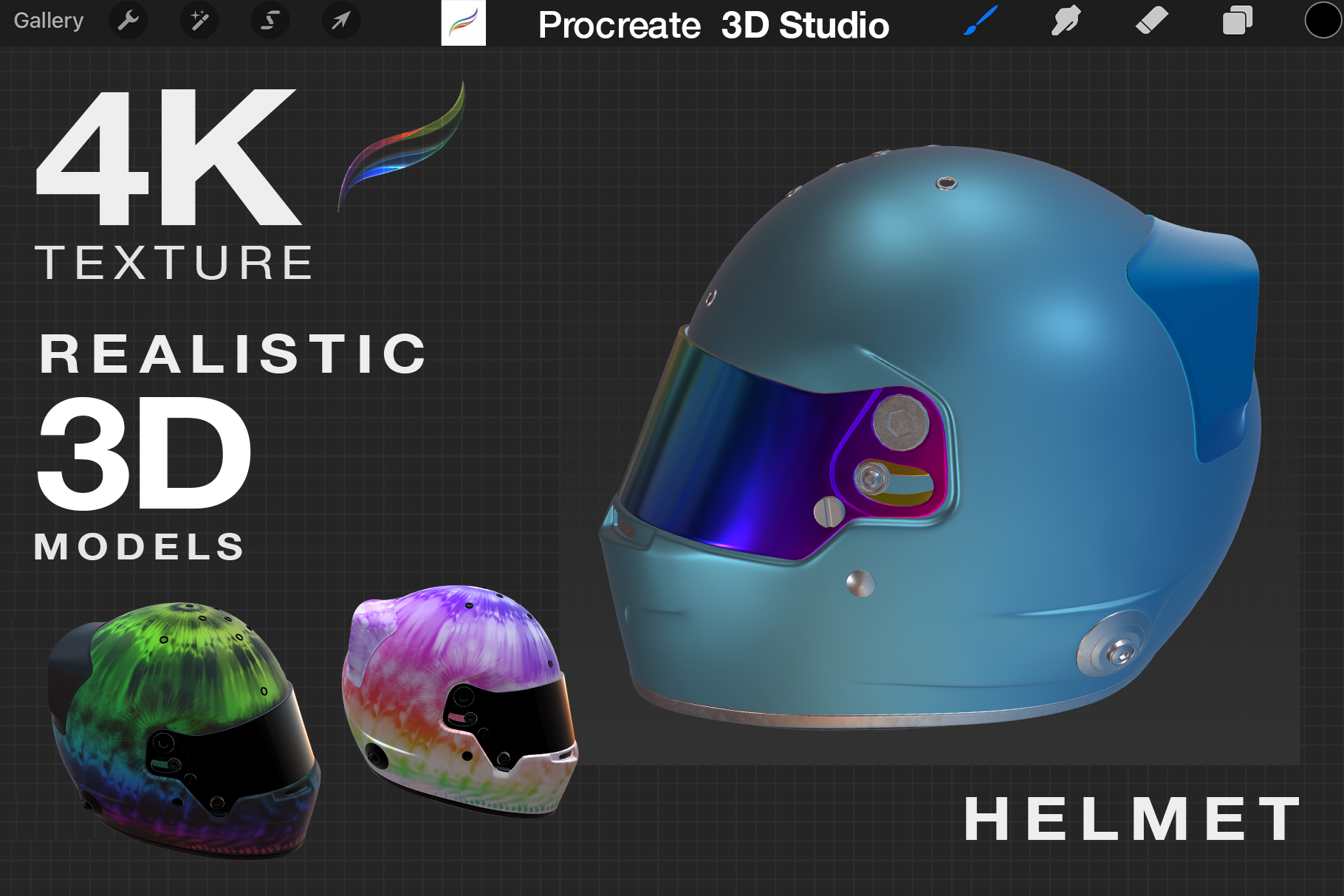This screenshot has height=896, width=1344.
Task: Select the blue paintbrush tool
Action: (981, 21)
